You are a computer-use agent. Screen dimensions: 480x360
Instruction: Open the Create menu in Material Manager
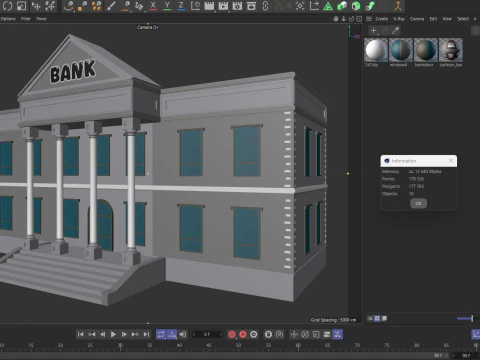pos(382,19)
